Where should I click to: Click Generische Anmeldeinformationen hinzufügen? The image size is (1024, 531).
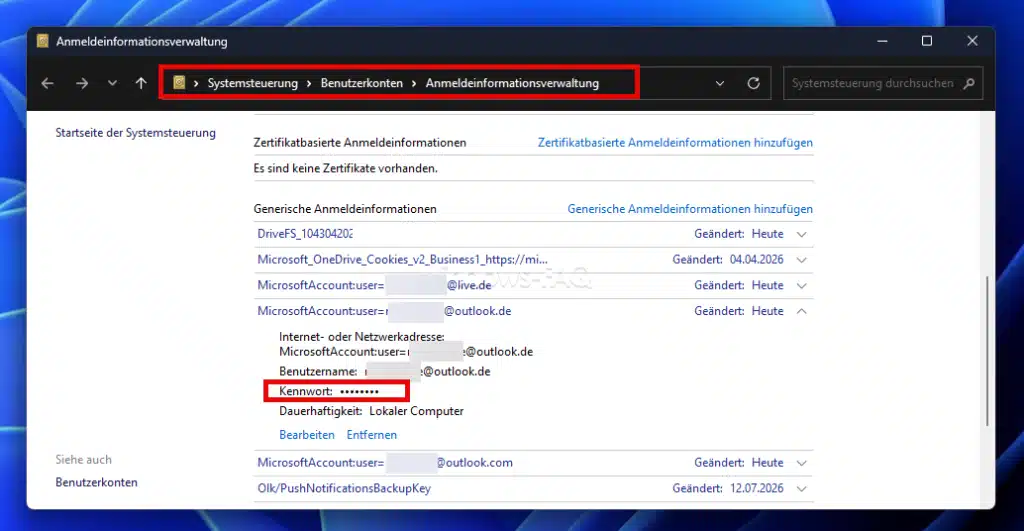(690, 209)
